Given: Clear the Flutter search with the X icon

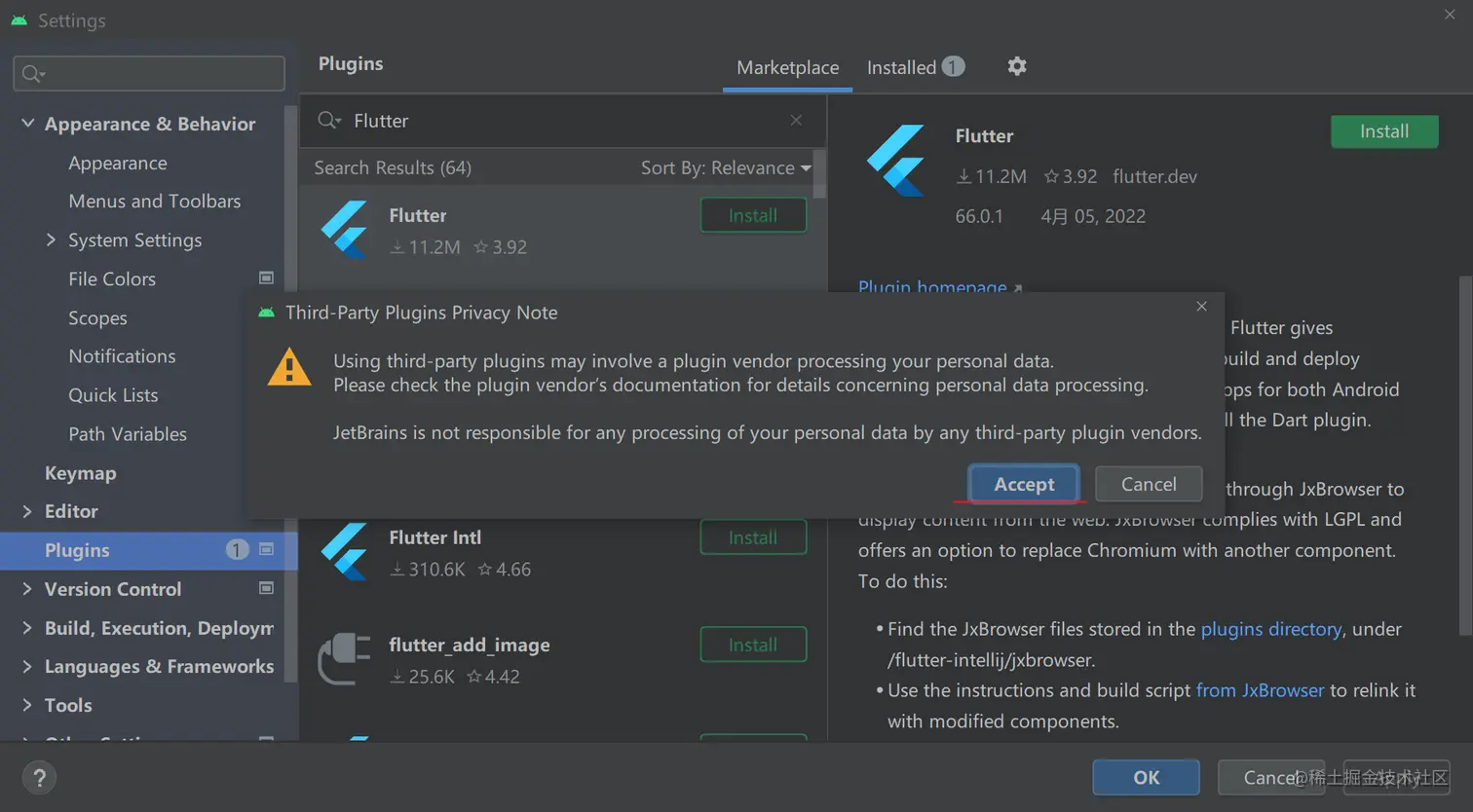Looking at the screenshot, I should click(x=795, y=120).
